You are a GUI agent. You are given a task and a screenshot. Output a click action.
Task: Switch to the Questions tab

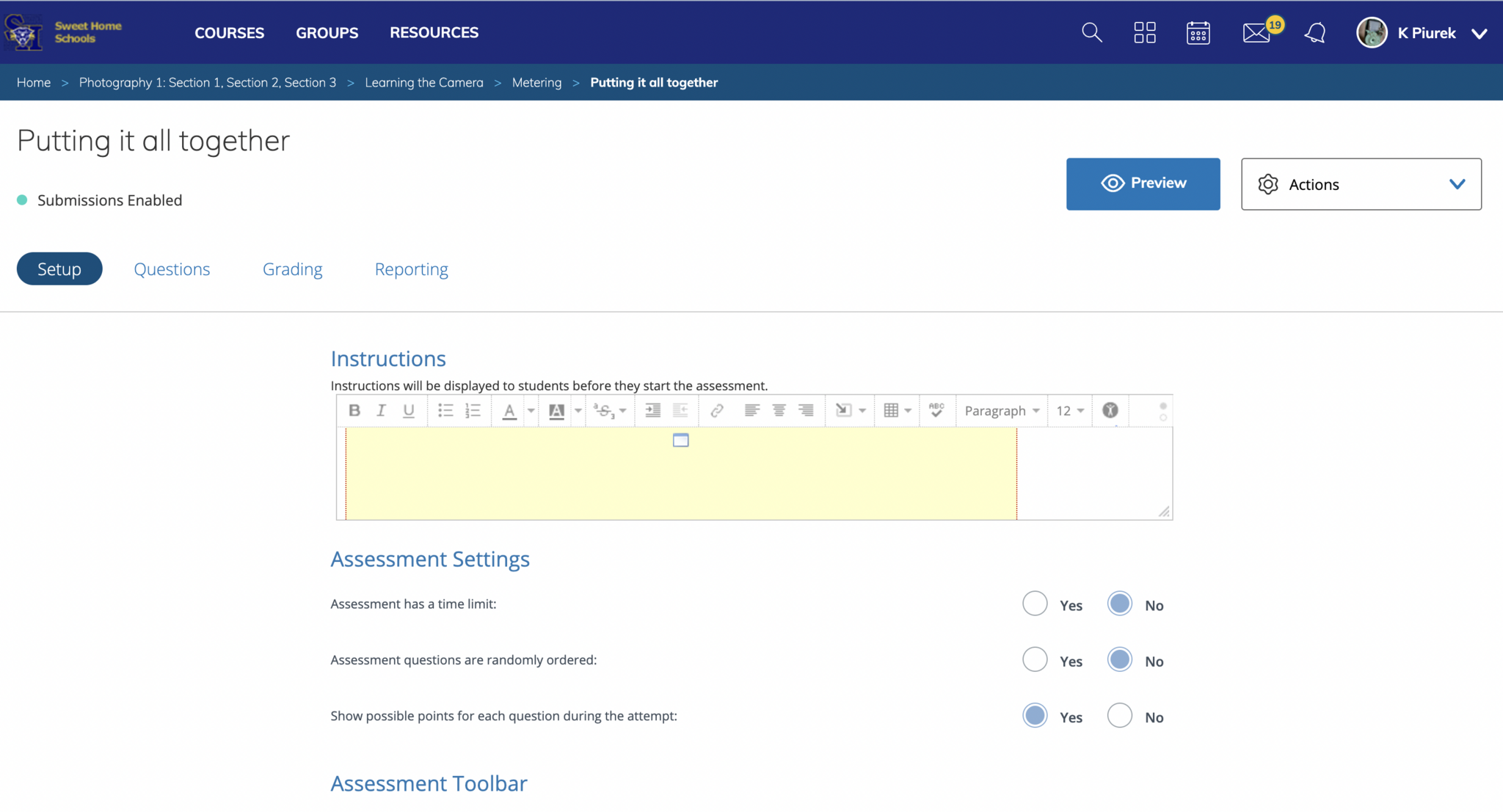pyautogui.click(x=172, y=269)
